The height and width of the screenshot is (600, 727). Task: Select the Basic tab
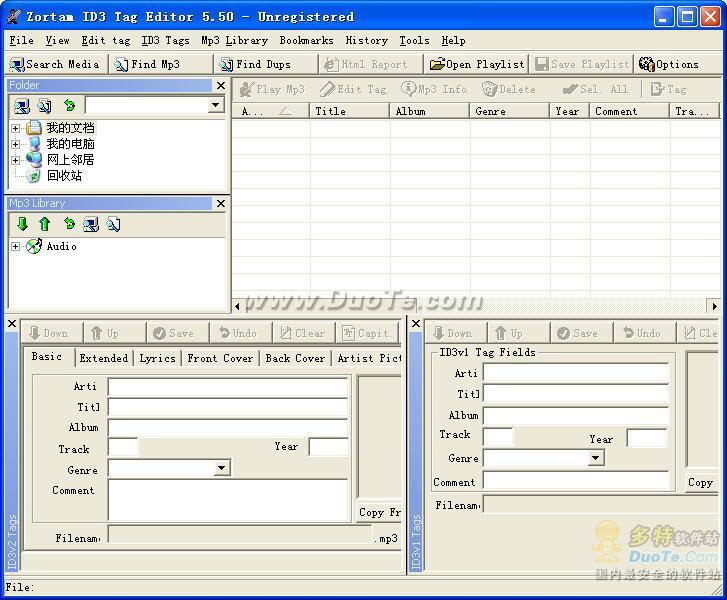(x=47, y=356)
